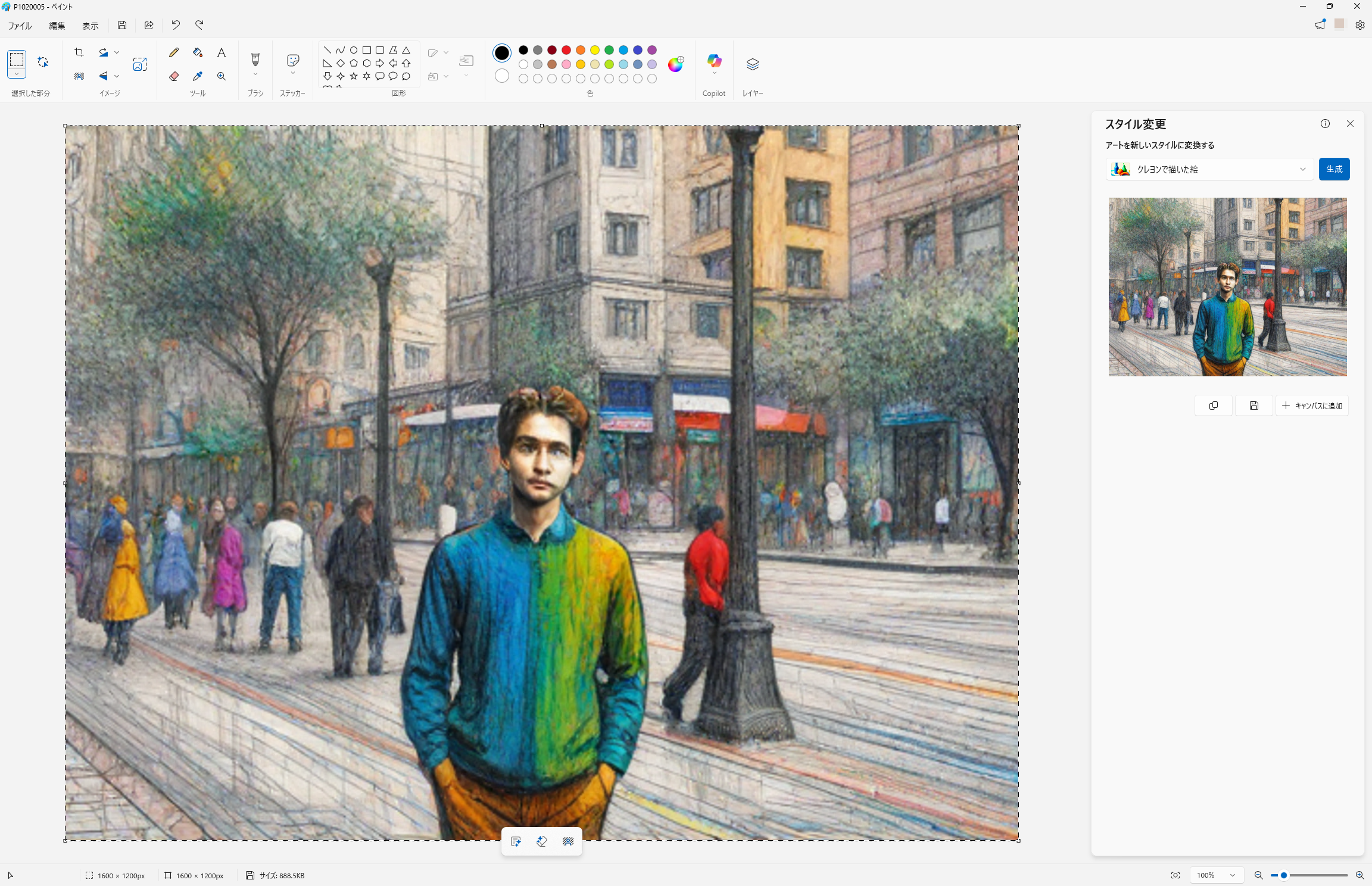1372x886 pixels.
Task: Select the Fill bucket tool
Action: (198, 53)
